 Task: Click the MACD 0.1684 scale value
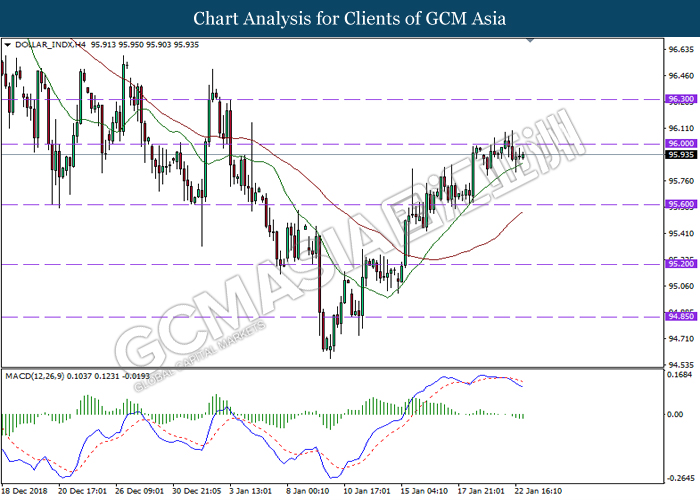click(680, 375)
